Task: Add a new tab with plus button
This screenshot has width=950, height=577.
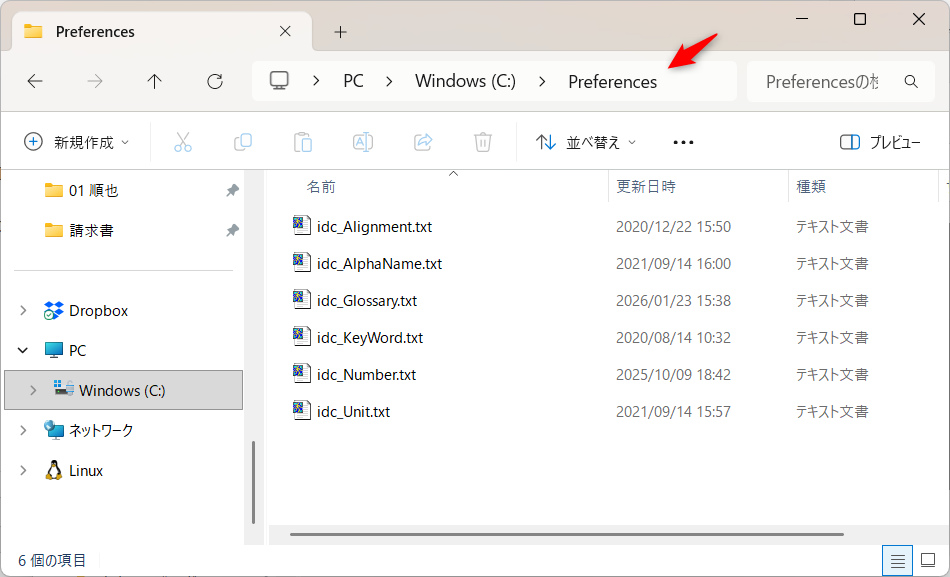Action: pyautogui.click(x=340, y=32)
